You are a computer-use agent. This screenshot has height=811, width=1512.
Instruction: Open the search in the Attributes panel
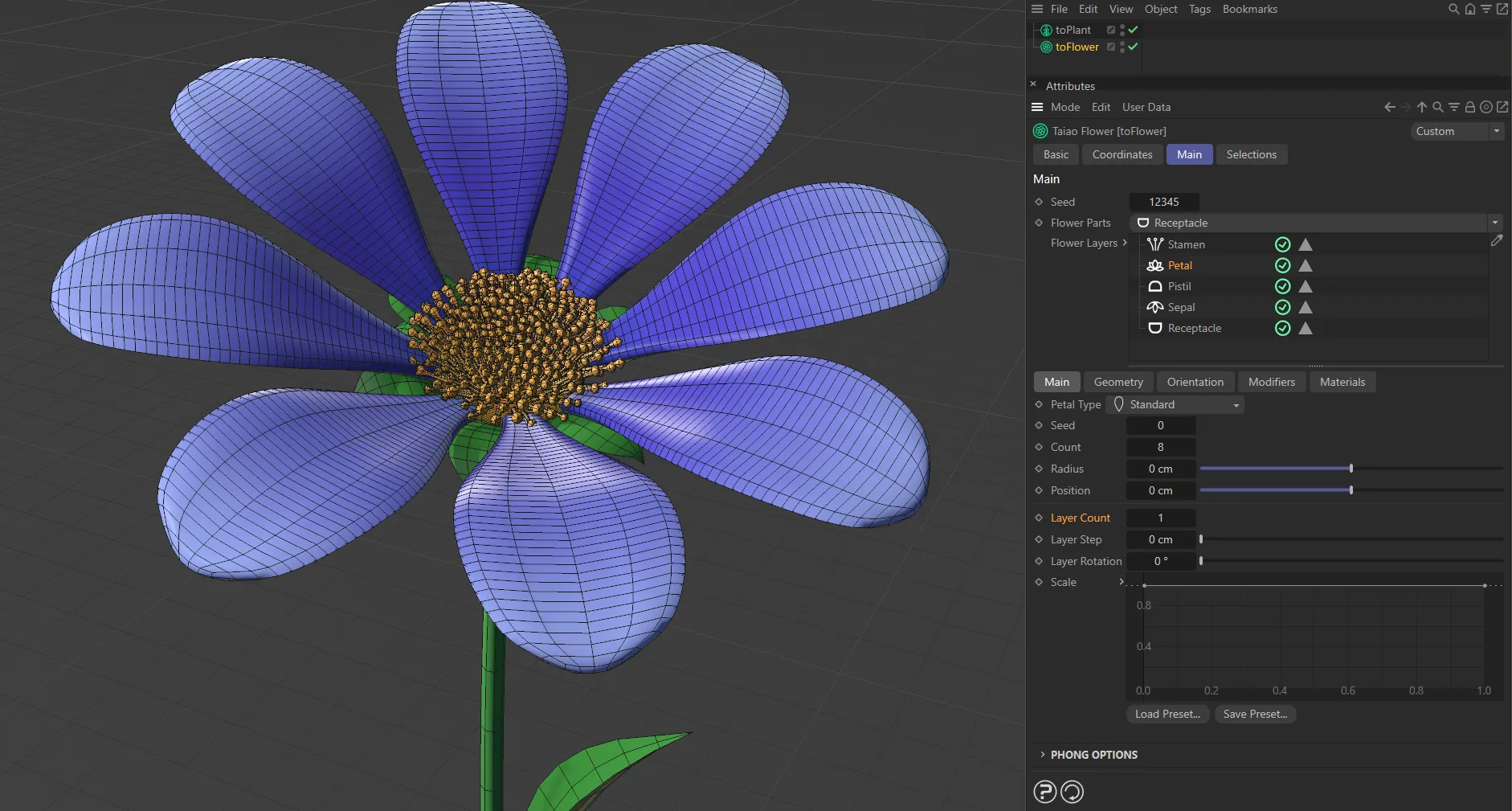[1437, 106]
